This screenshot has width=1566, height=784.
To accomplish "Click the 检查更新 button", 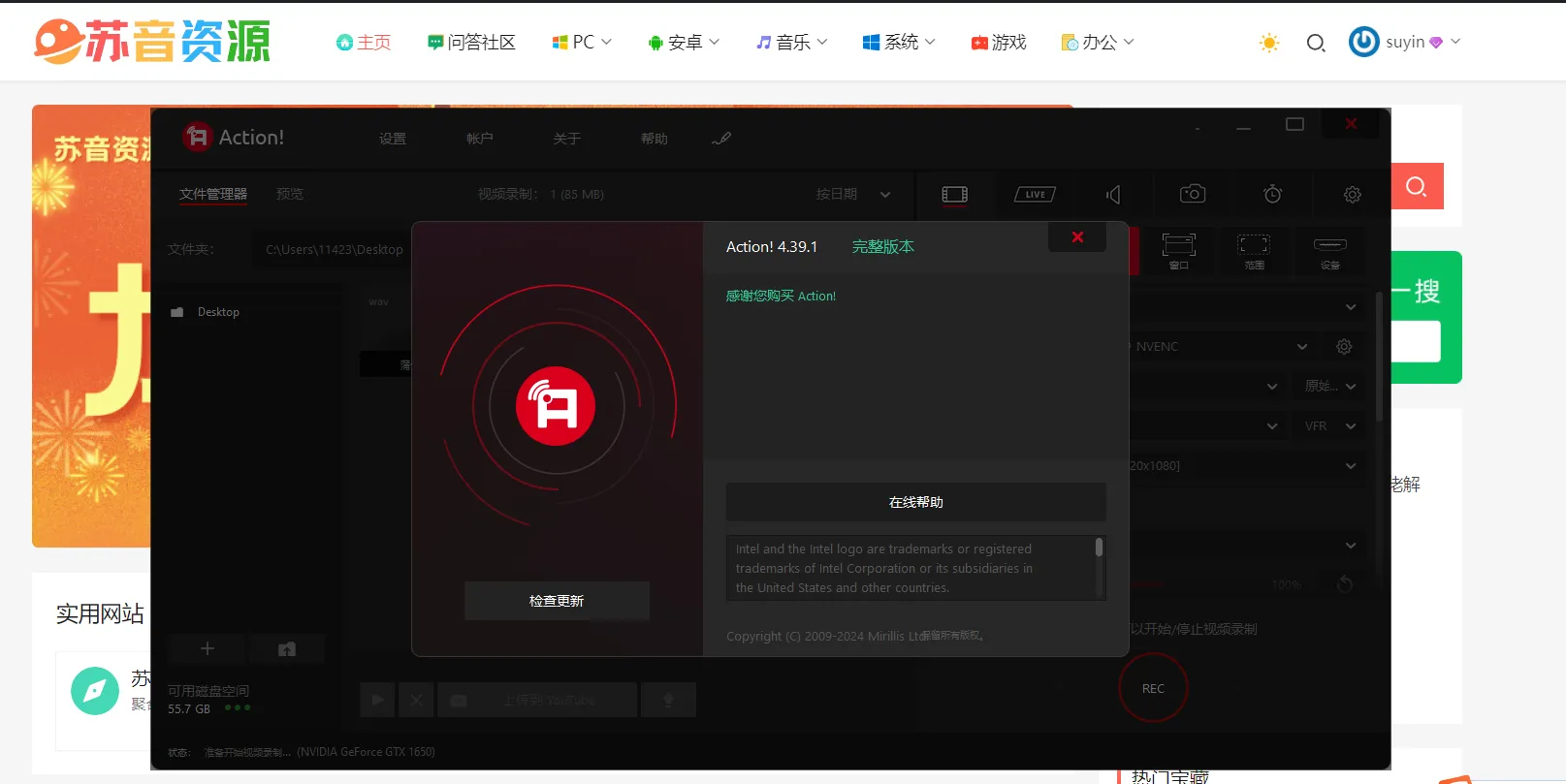I will 557,601.
